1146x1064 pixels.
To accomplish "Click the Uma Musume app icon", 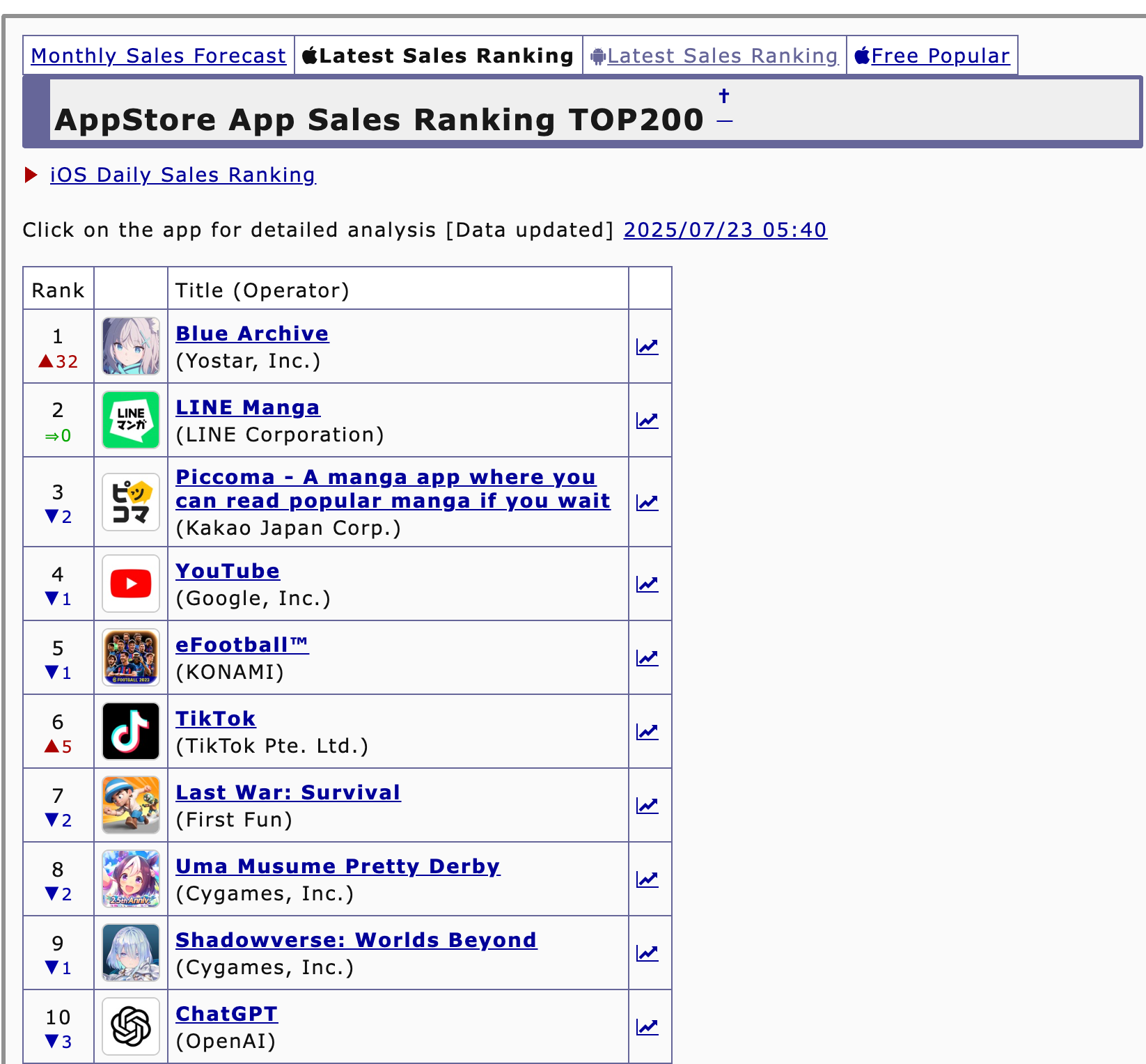I will tap(131, 879).
